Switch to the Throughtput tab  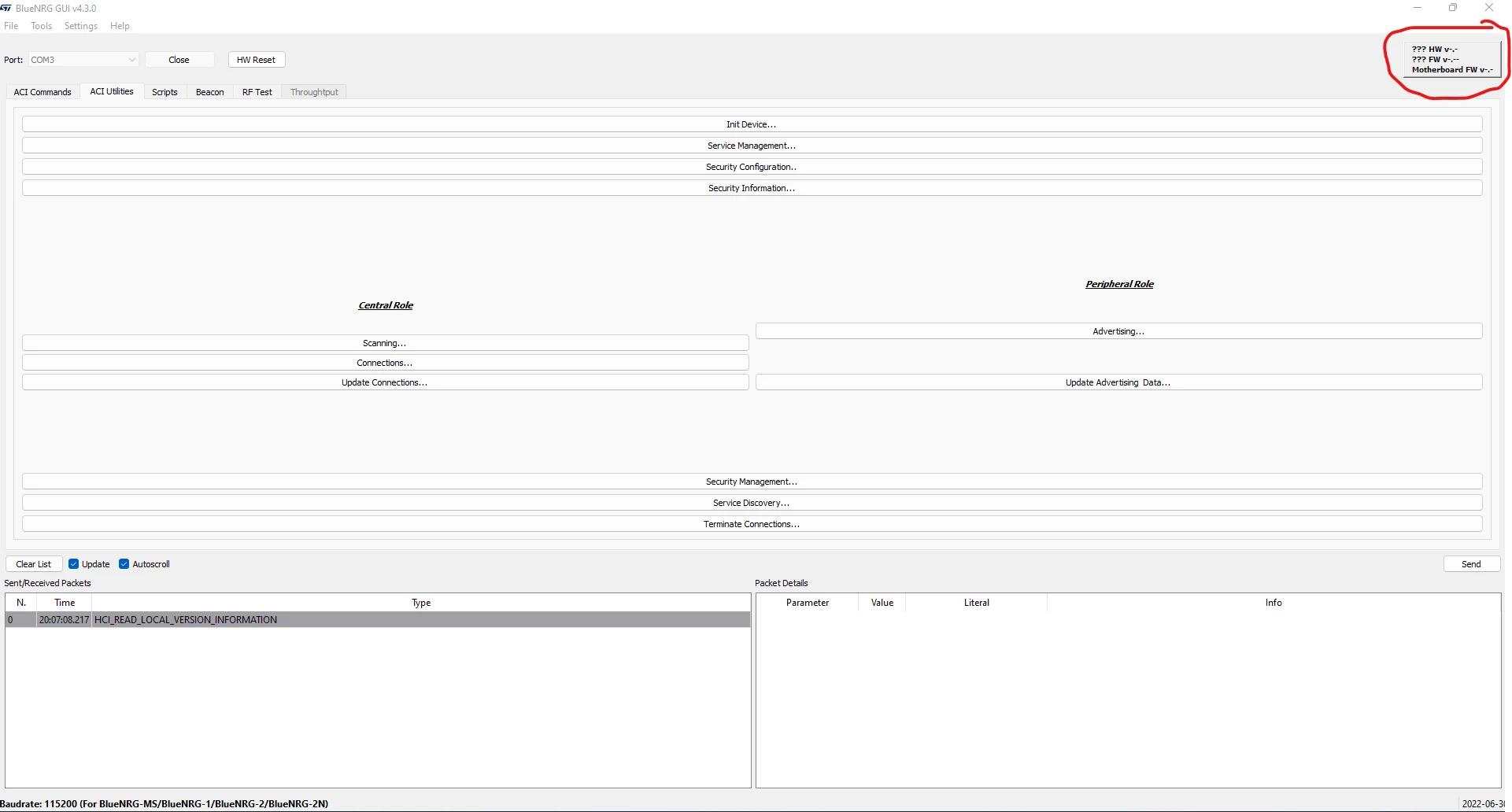point(314,92)
